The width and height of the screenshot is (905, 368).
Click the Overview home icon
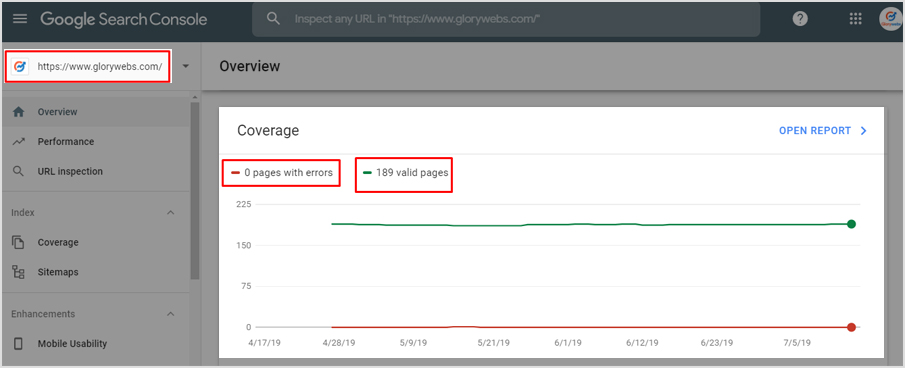coord(18,112)
